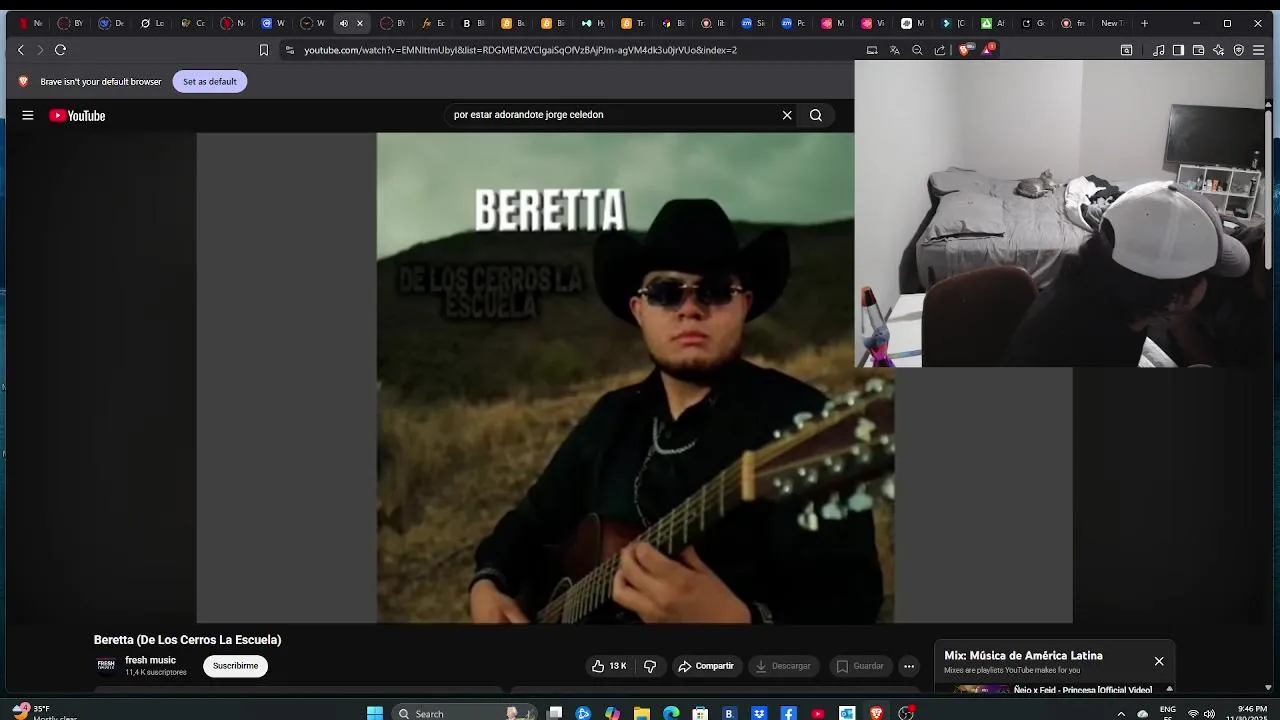Switch to the Ec tab
Screen dimensions: 1280x720
[433, 23]
